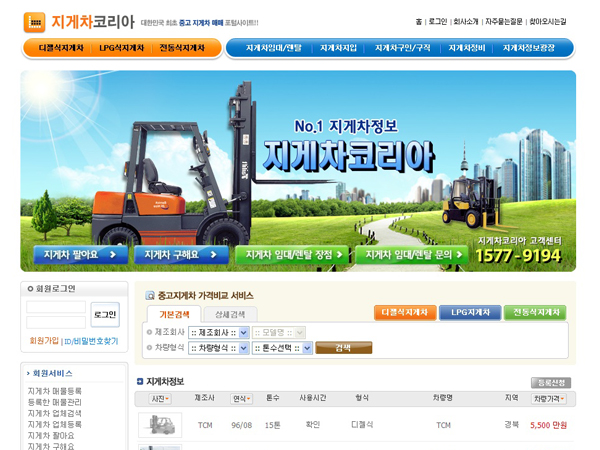Switch to the 상세검색 tab
Image resolution: width=600 pixels, height=450 pixels.
229,314
